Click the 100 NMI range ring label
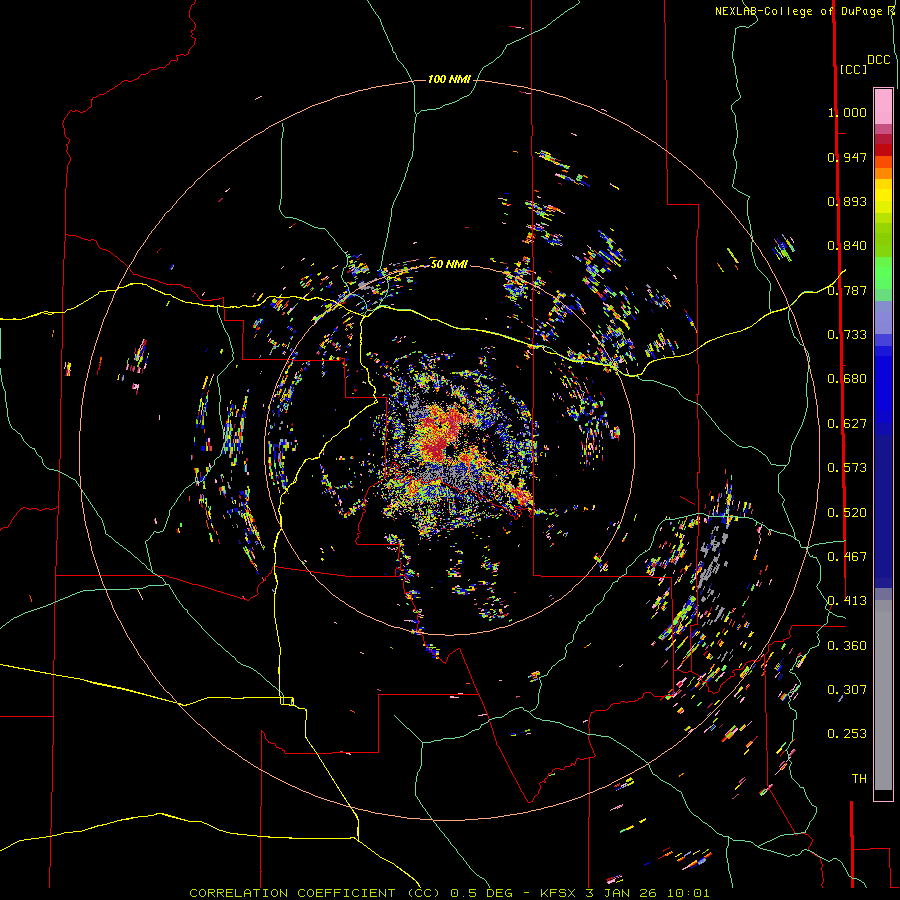This screenshot has height=900, width=900. pos(449,79)
